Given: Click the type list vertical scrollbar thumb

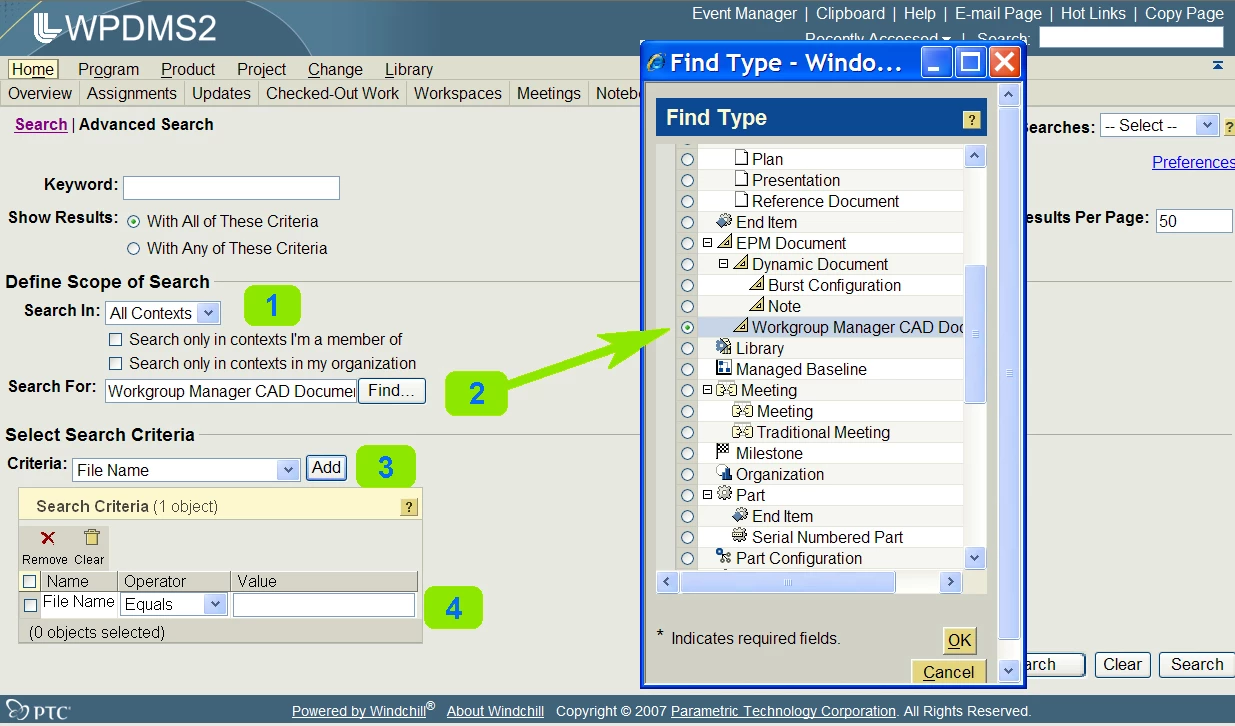Looking at the screenshot, I should click(976, 334).
